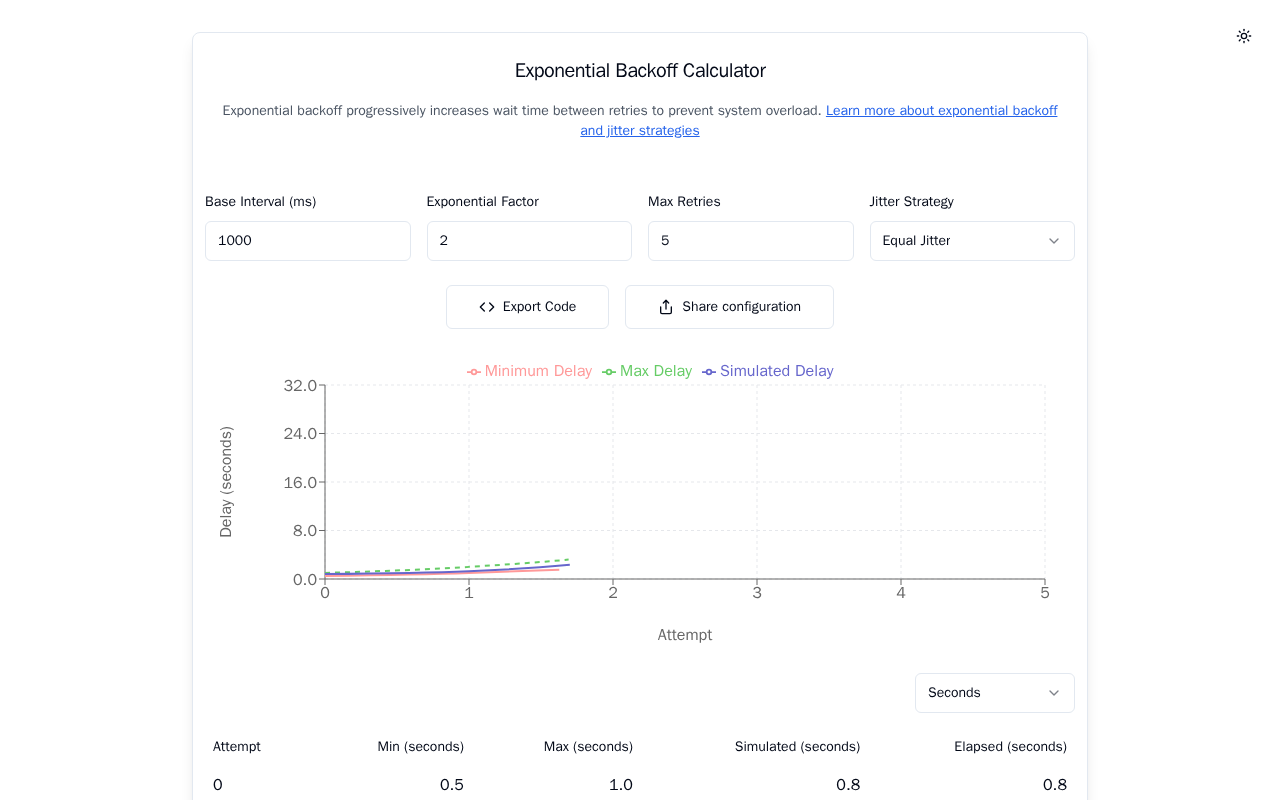The image size is (1280, 800).
Task: Select the Max Retries input box
Action: click(750, 241)
